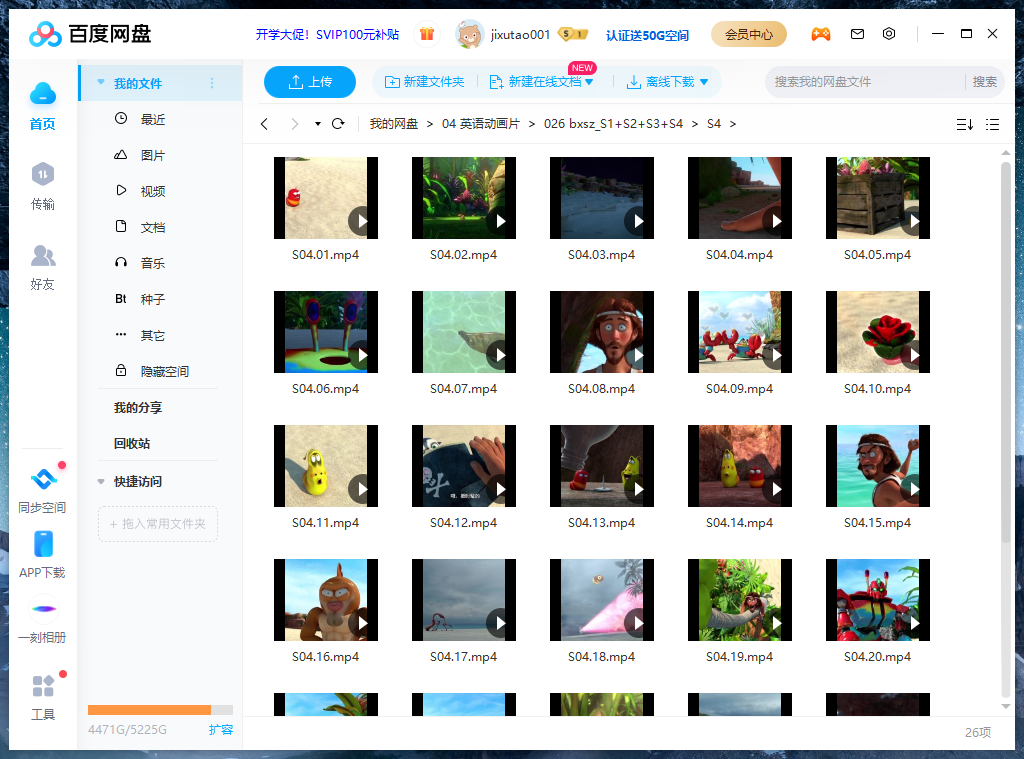1024x759 pixels.
Task: Select 音乐 in the sidebar
Action: (x=159, y=263)
